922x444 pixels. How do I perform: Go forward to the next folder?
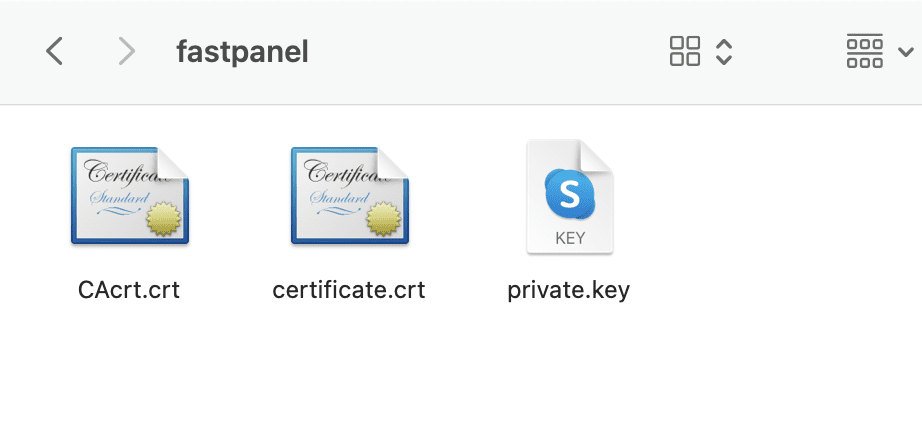click(x=126, y=51)
